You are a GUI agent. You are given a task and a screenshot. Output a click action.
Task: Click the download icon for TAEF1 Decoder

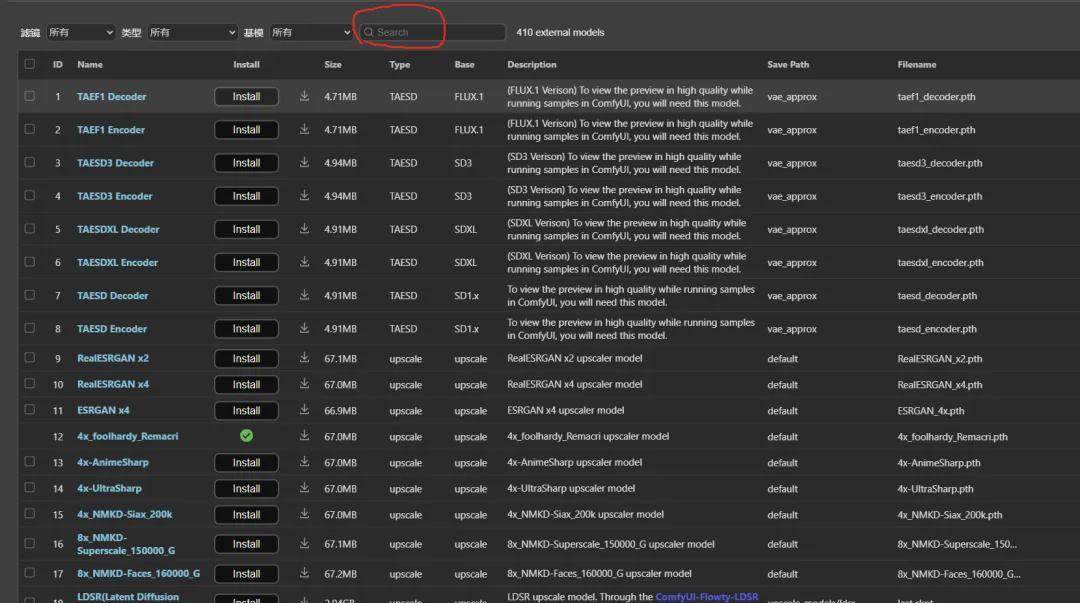(304, 96)
